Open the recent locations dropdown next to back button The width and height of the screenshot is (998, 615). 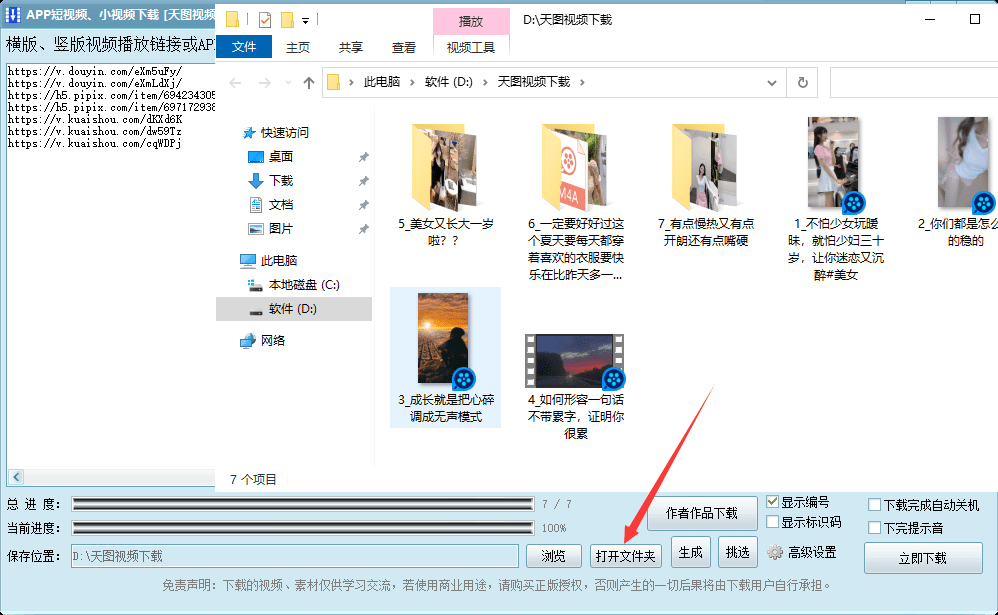coord(288,82)
